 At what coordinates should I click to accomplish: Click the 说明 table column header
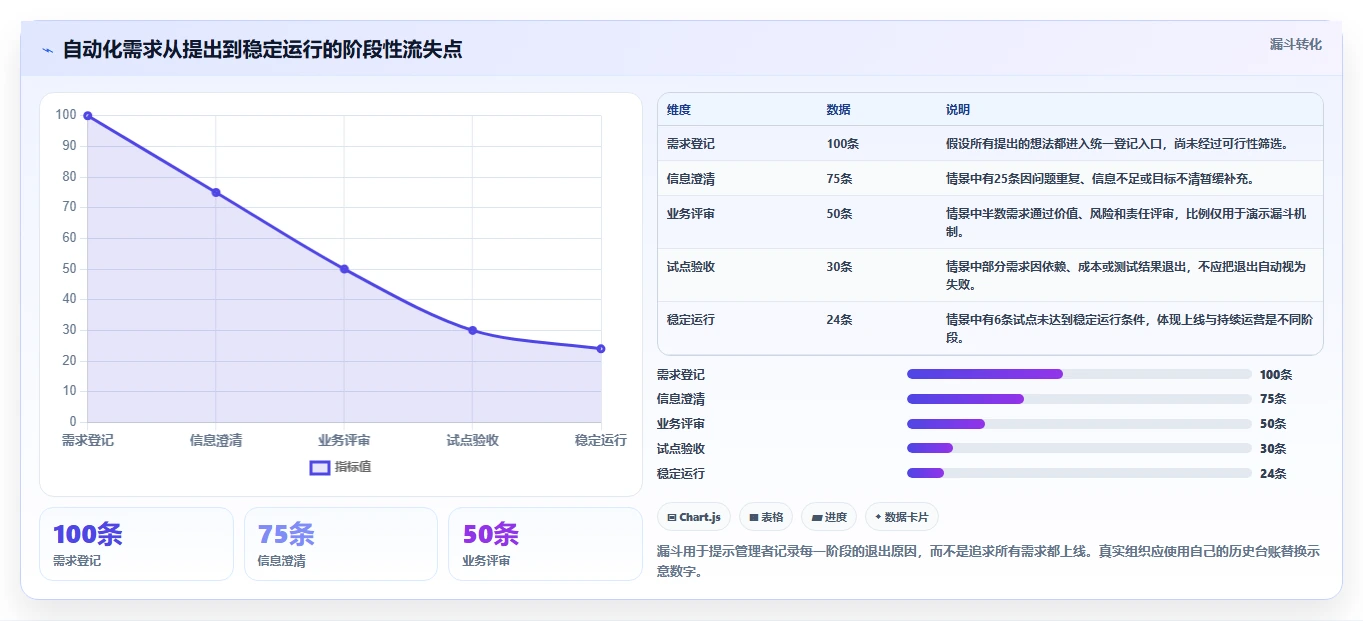tap(958, 110)
